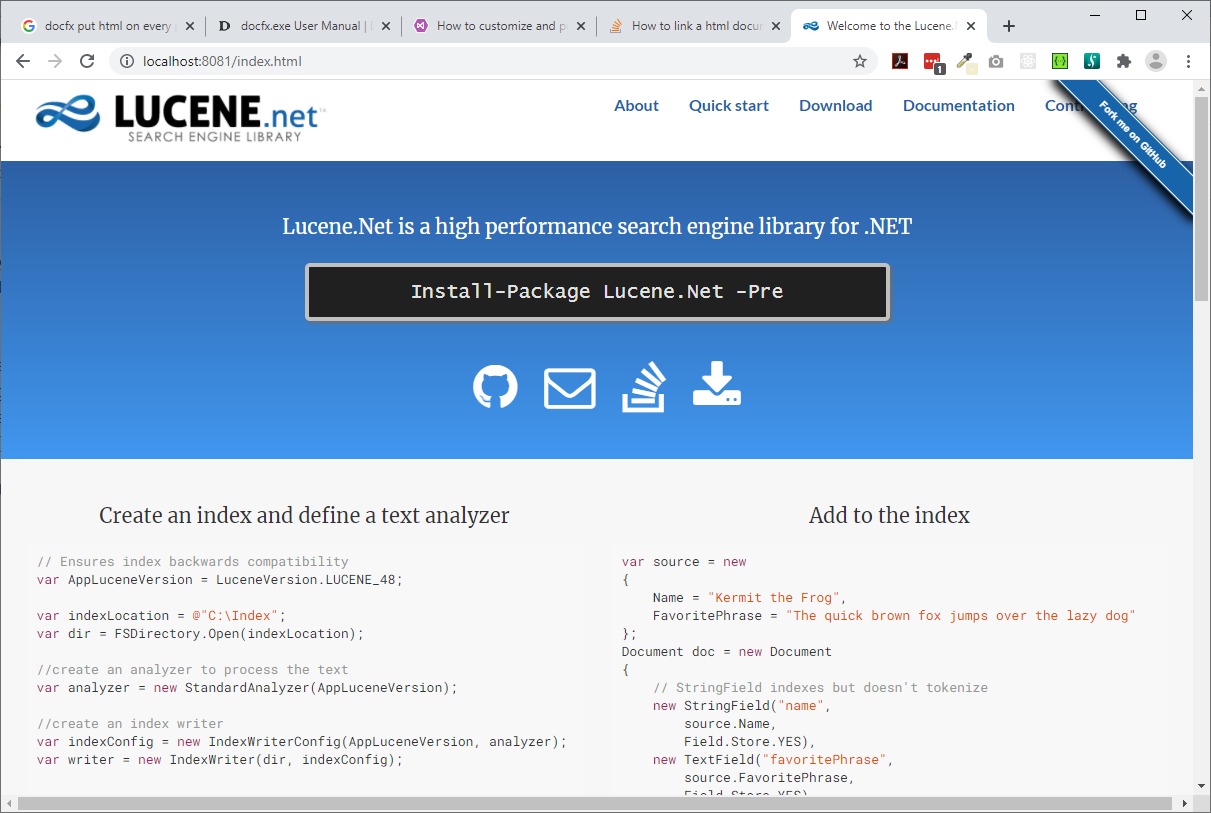
Task: Click the 'StringField indexes but doesn't tokenize' comment
Action: [821, 688]
